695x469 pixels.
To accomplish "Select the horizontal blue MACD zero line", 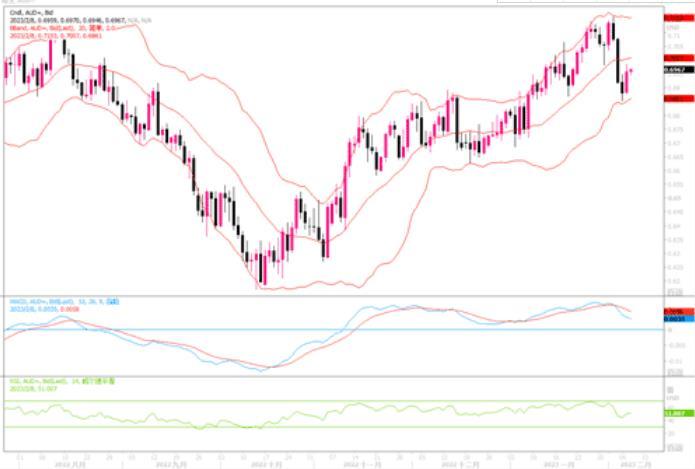I will 300,329.
